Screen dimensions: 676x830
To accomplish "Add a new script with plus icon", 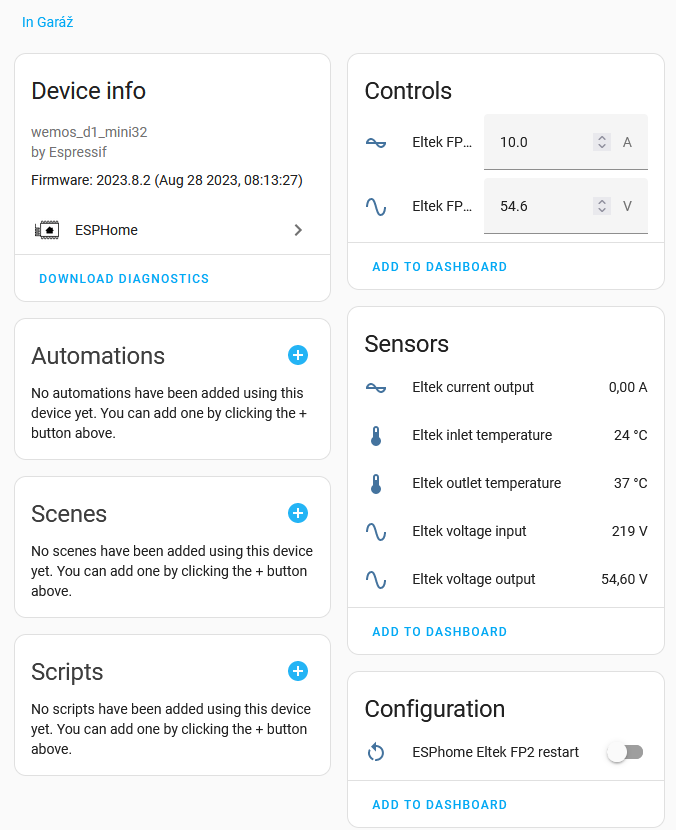I will 298,671.
